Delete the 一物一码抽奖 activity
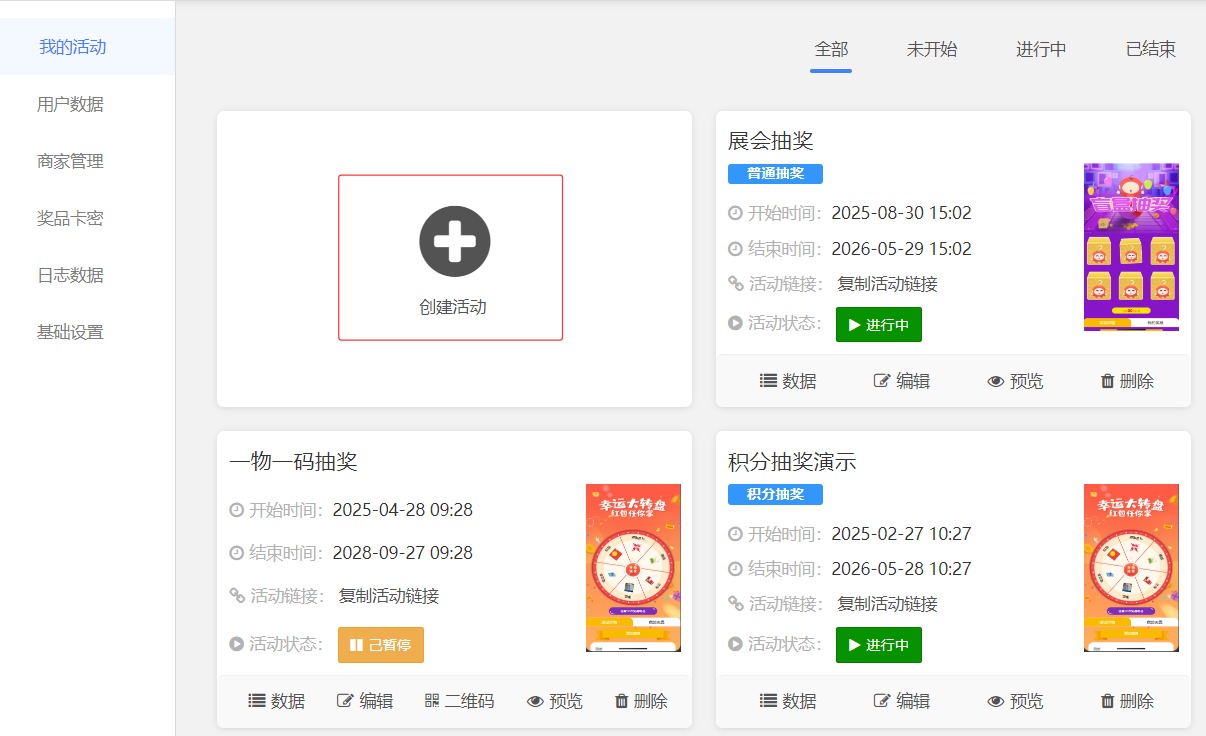The width and height of the screenshot is (1206, 736). 641,701
